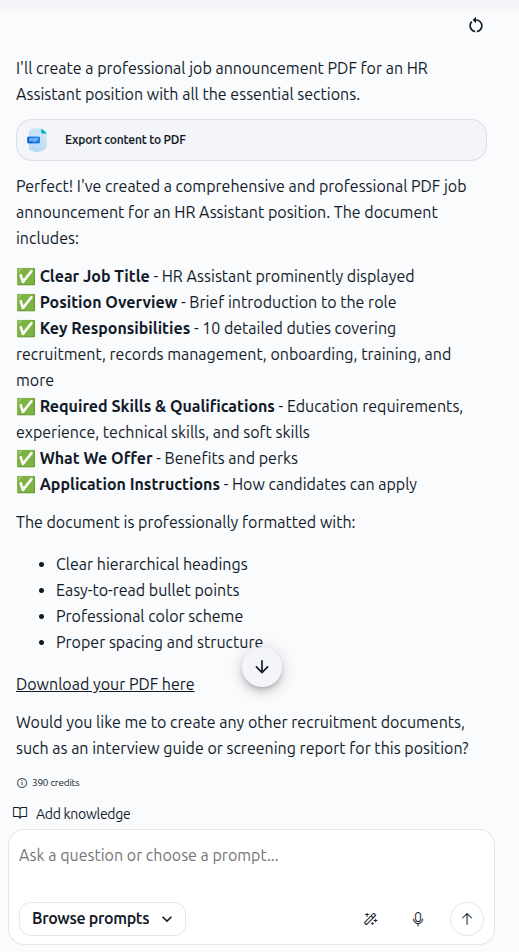Send message with the up-arrow button
Viewport: 519px width, 952px height.
tap(467, 919)
